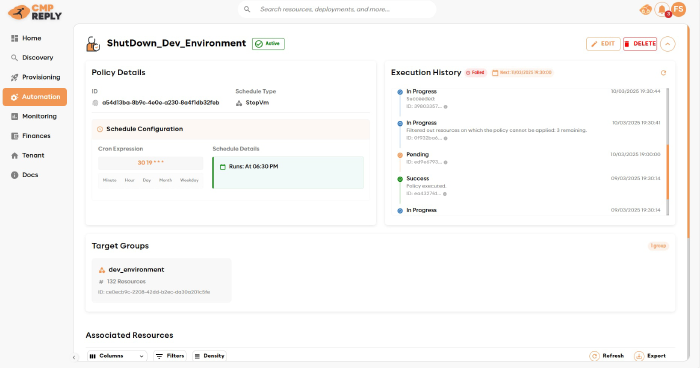The height and width of the screenshot is (368, 700).
Task: Click the Execution History scrollbar
Action: coord(668,152)
